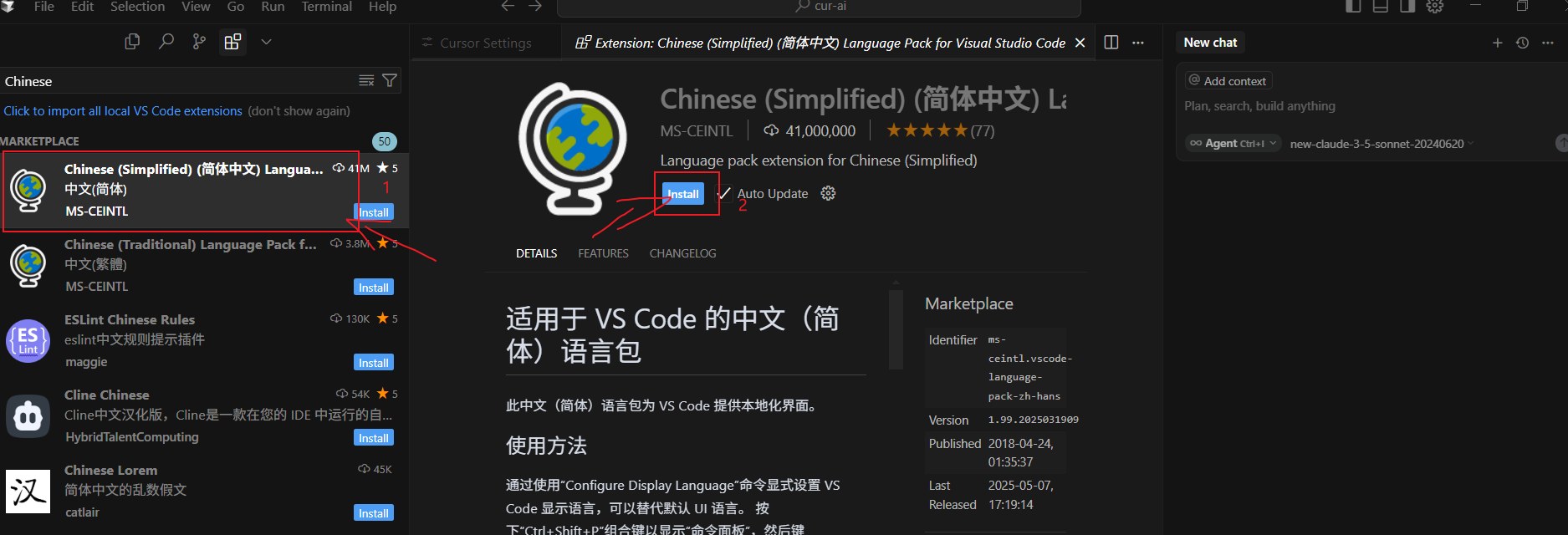1568x535 pixels.
Task: Go forward with the right arrow
Action: pos(535,6)
